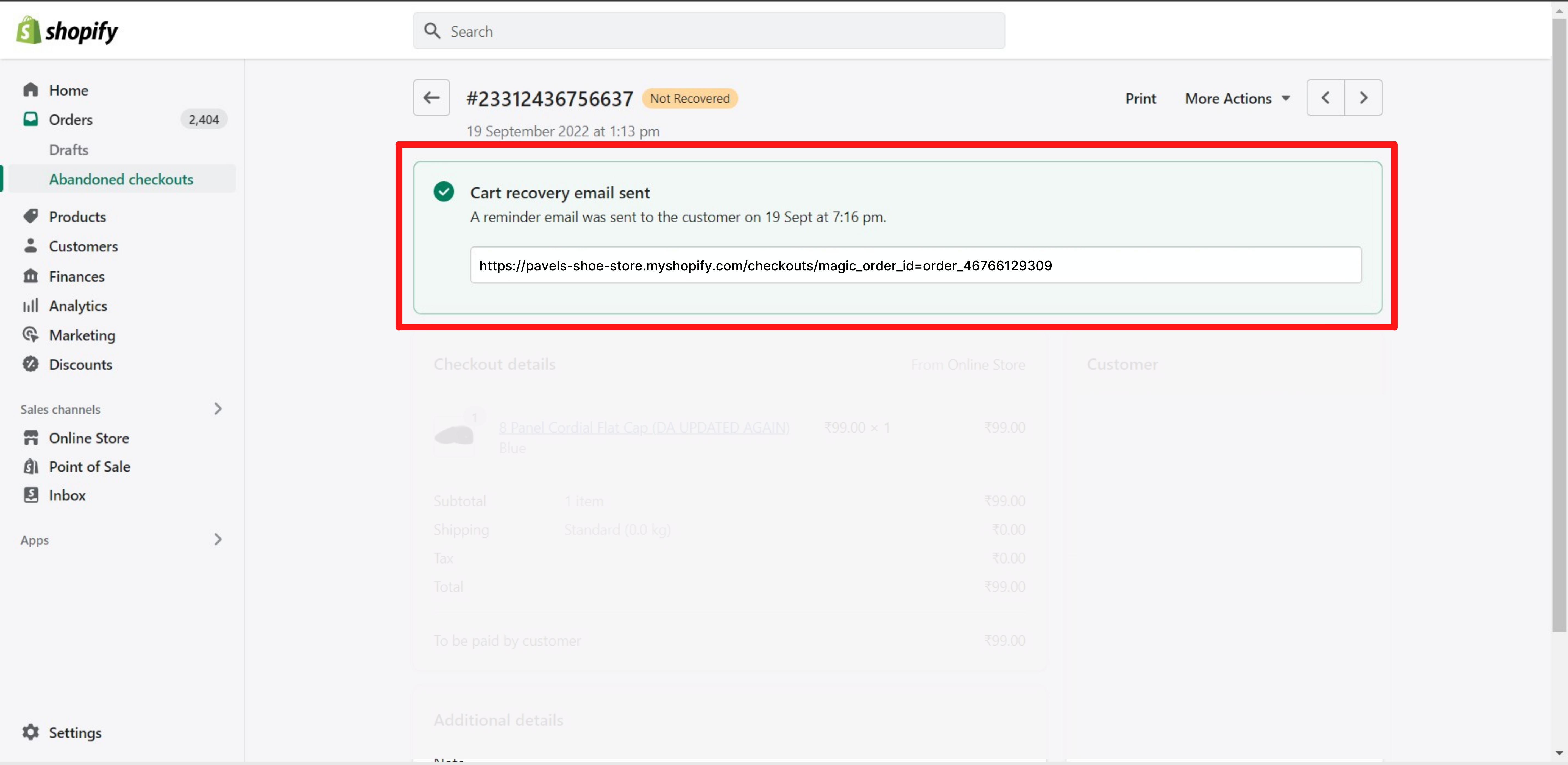Open Products in the sidebar

[77, 217]
